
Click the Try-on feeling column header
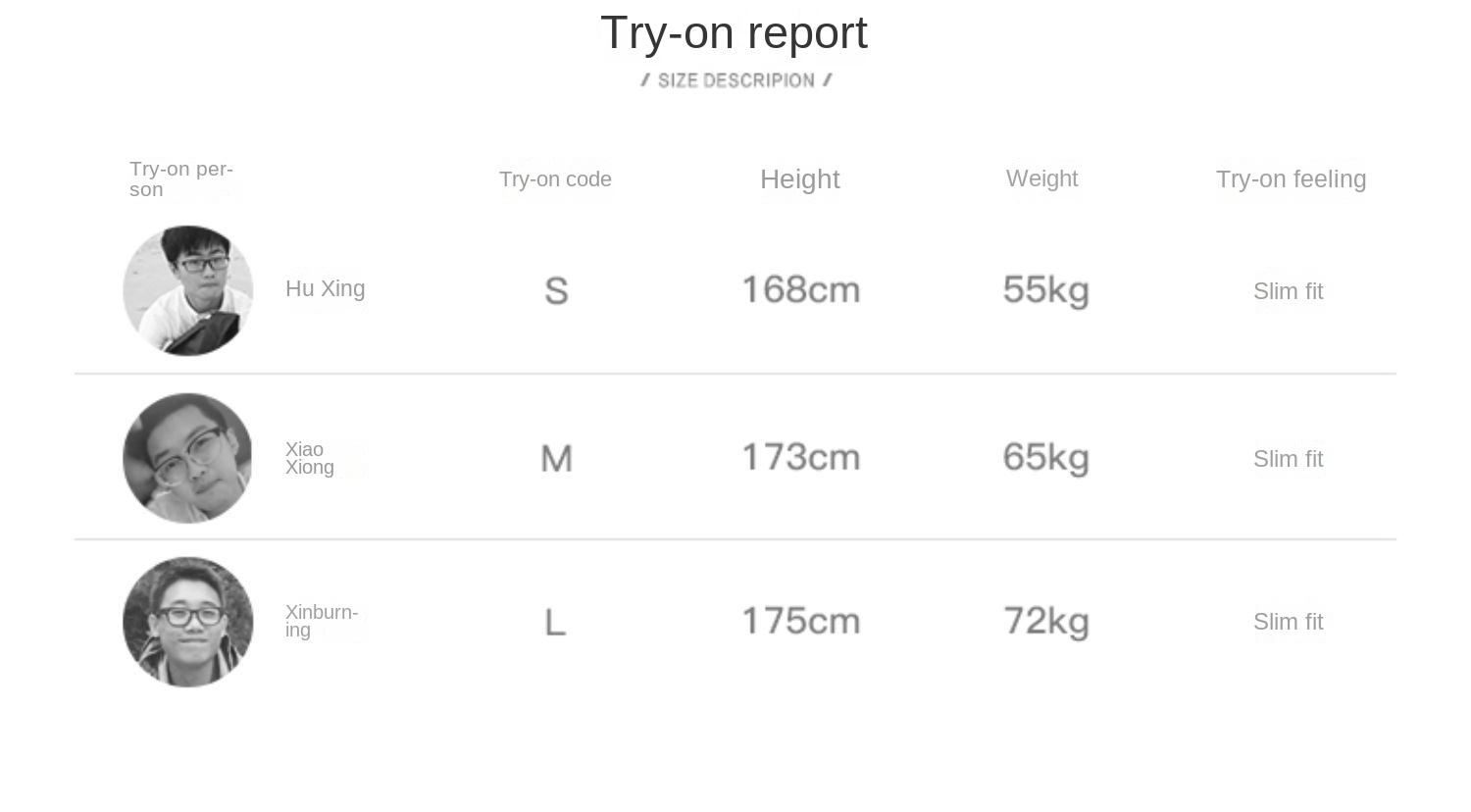tap(1291, 179)
